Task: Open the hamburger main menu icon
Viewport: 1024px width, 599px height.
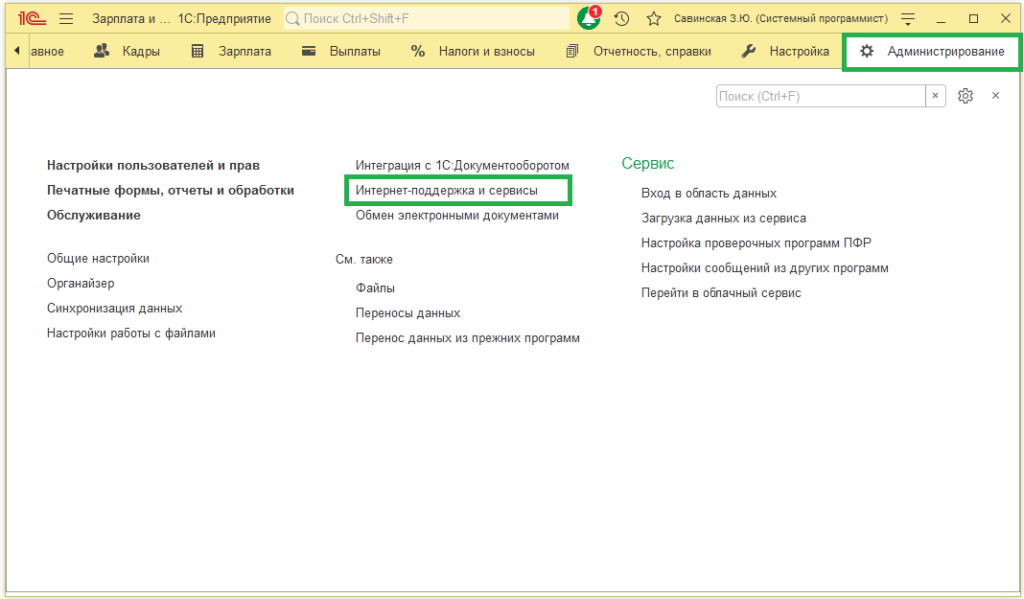Action: [66, 19]
